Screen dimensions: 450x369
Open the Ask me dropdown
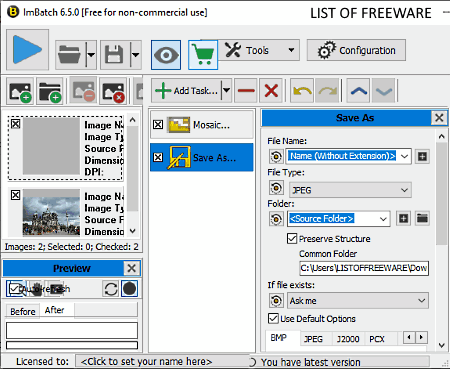(x=358, y=301)
